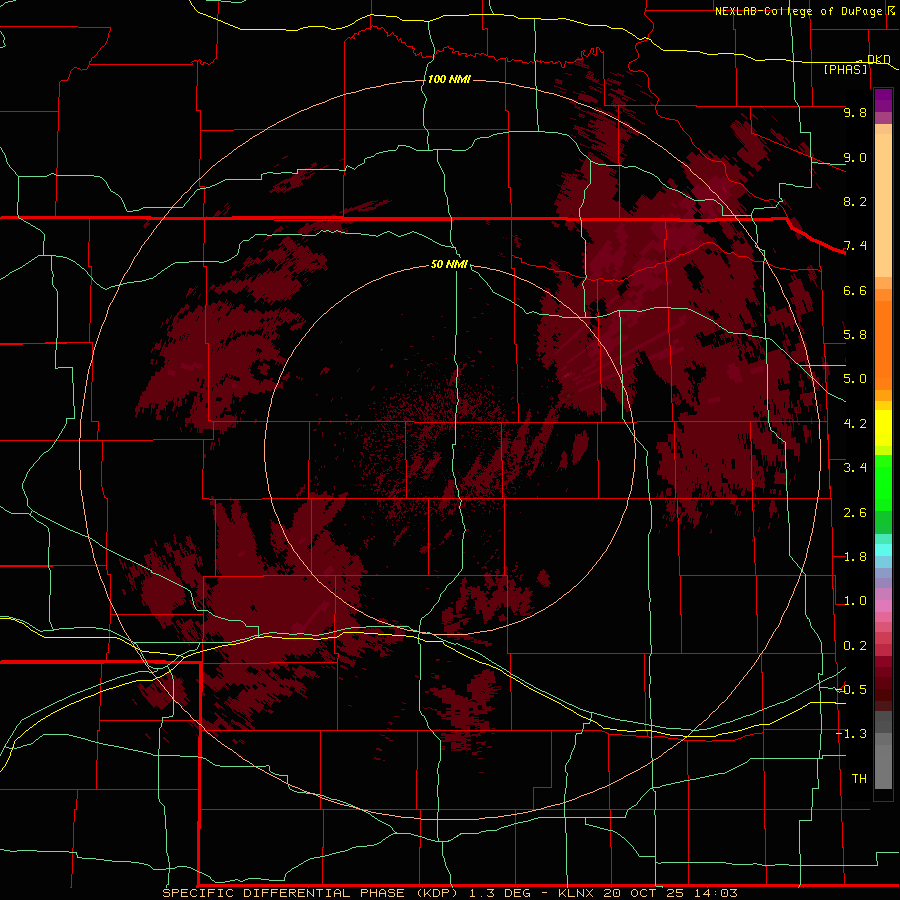The height and width of the screenshot is (900, 900).
Task: Select the -1.3 value on the scale
Action: click(852, 734)
